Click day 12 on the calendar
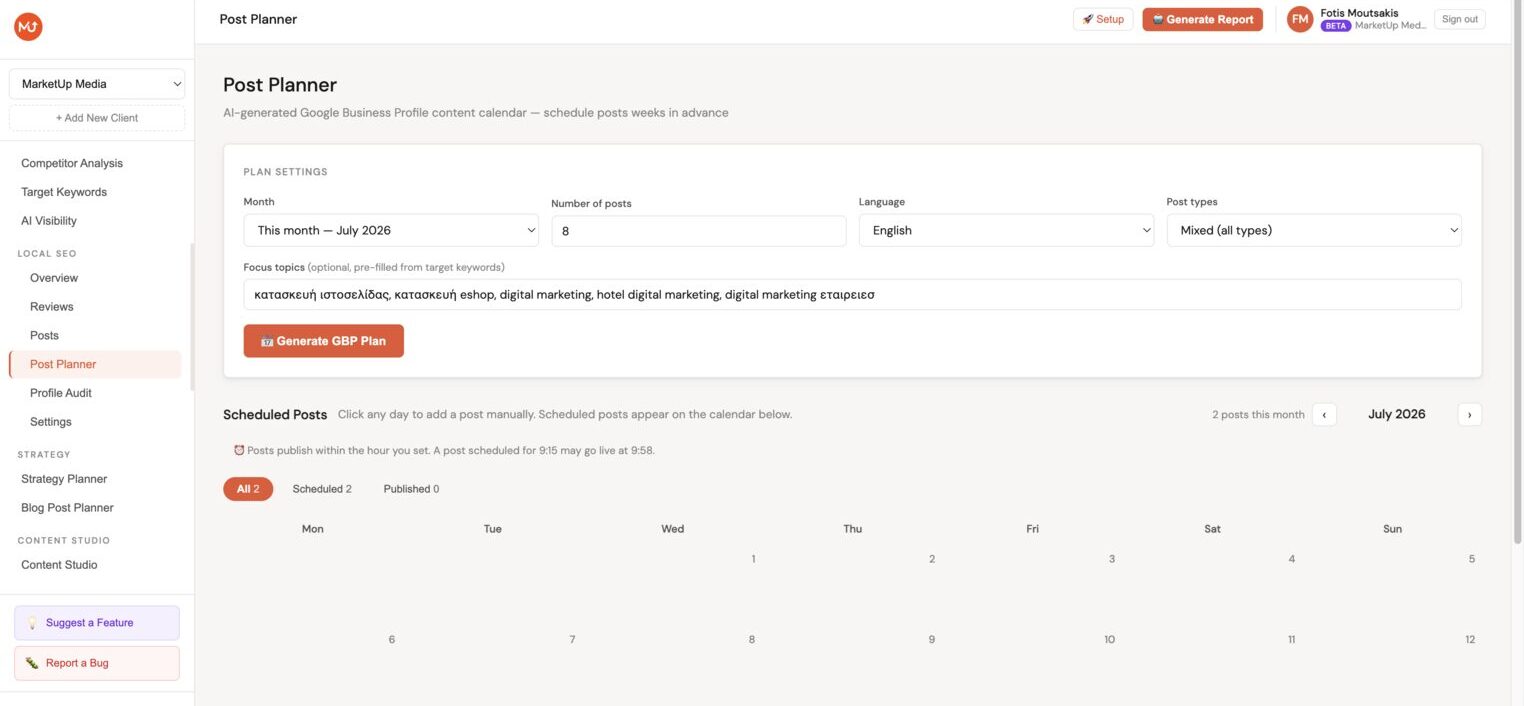This screenshot has height=706, width=1524. click(x=1470, y=640)
